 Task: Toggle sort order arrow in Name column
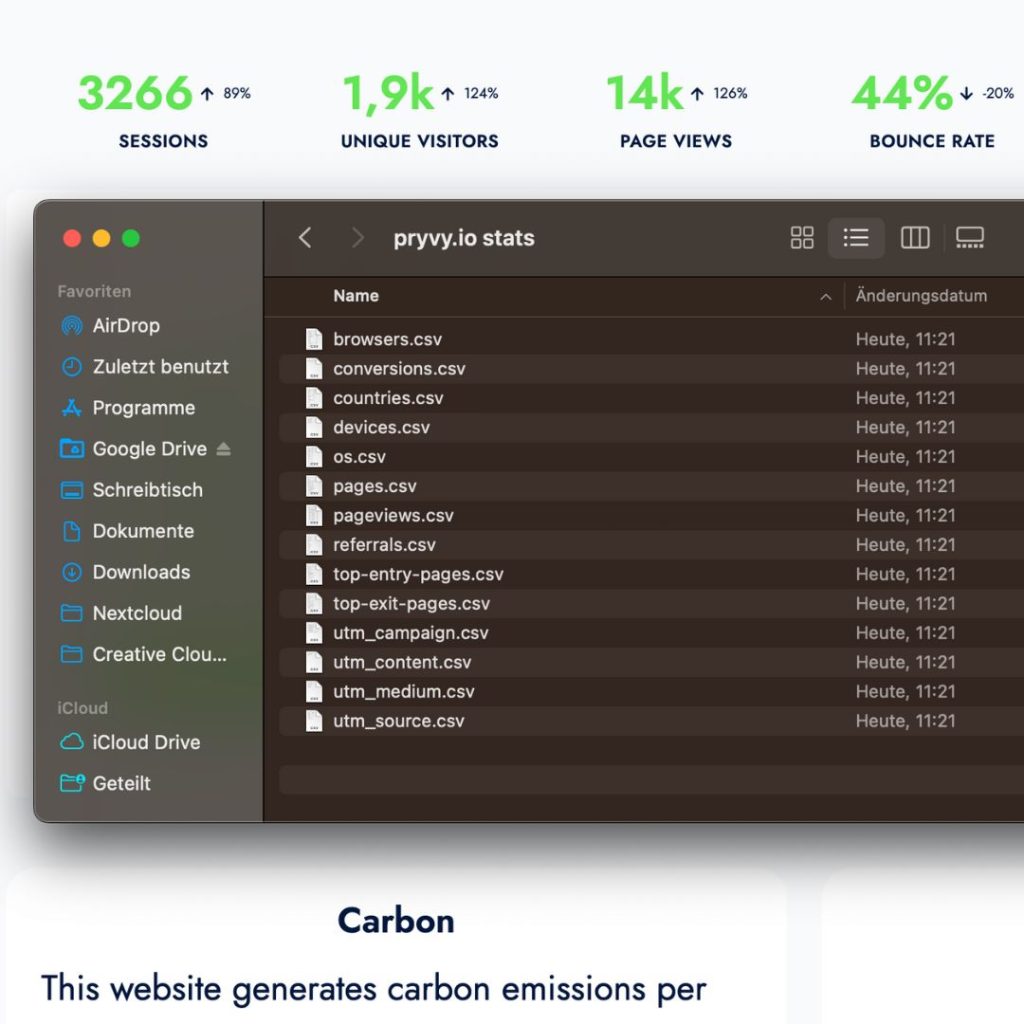pyautogui.click(x=825, y=296)
